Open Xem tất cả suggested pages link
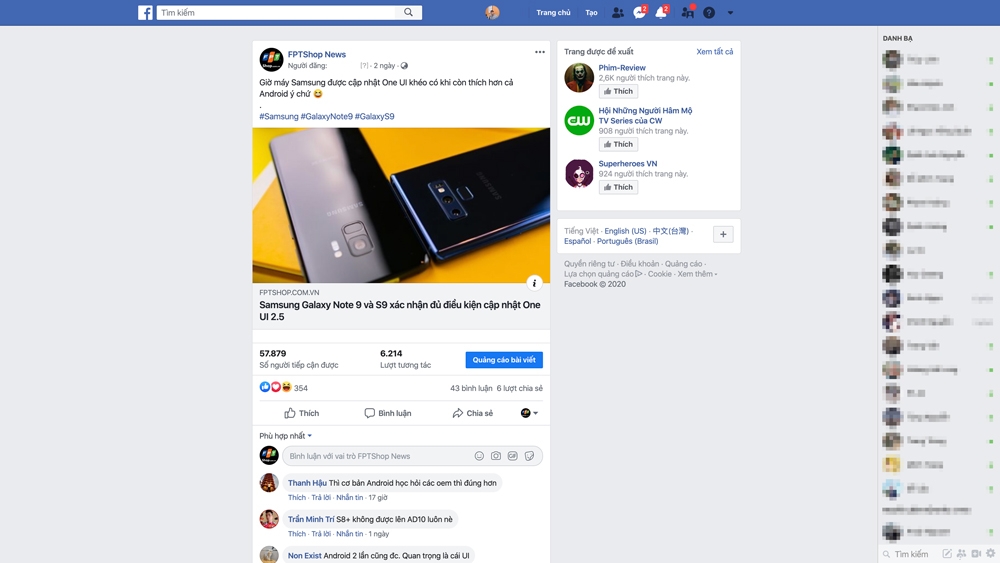This screenshot has height=563, width=1000. (714, 52)
